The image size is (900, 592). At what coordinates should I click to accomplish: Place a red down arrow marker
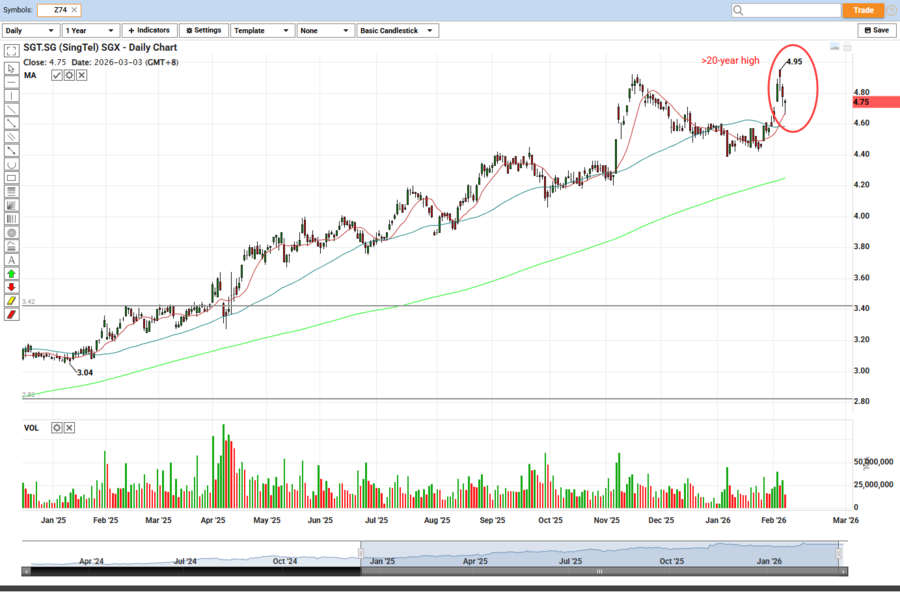pos(11,286)
